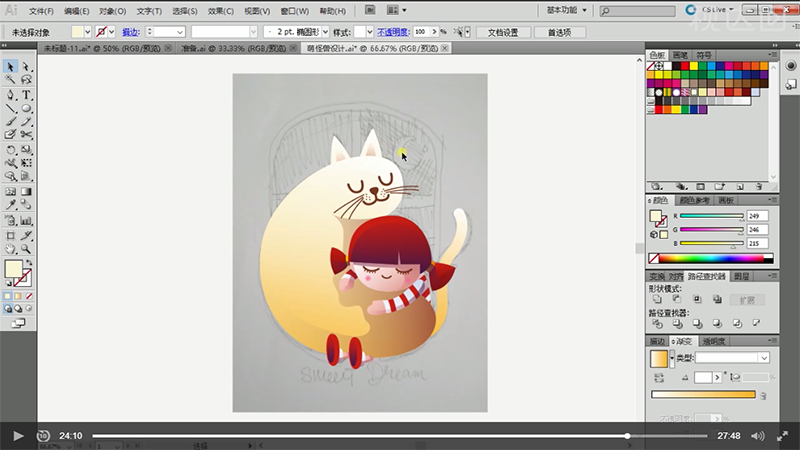
Task: Click swap fill and stroke arrows
Action: click(x=29, y=262)
